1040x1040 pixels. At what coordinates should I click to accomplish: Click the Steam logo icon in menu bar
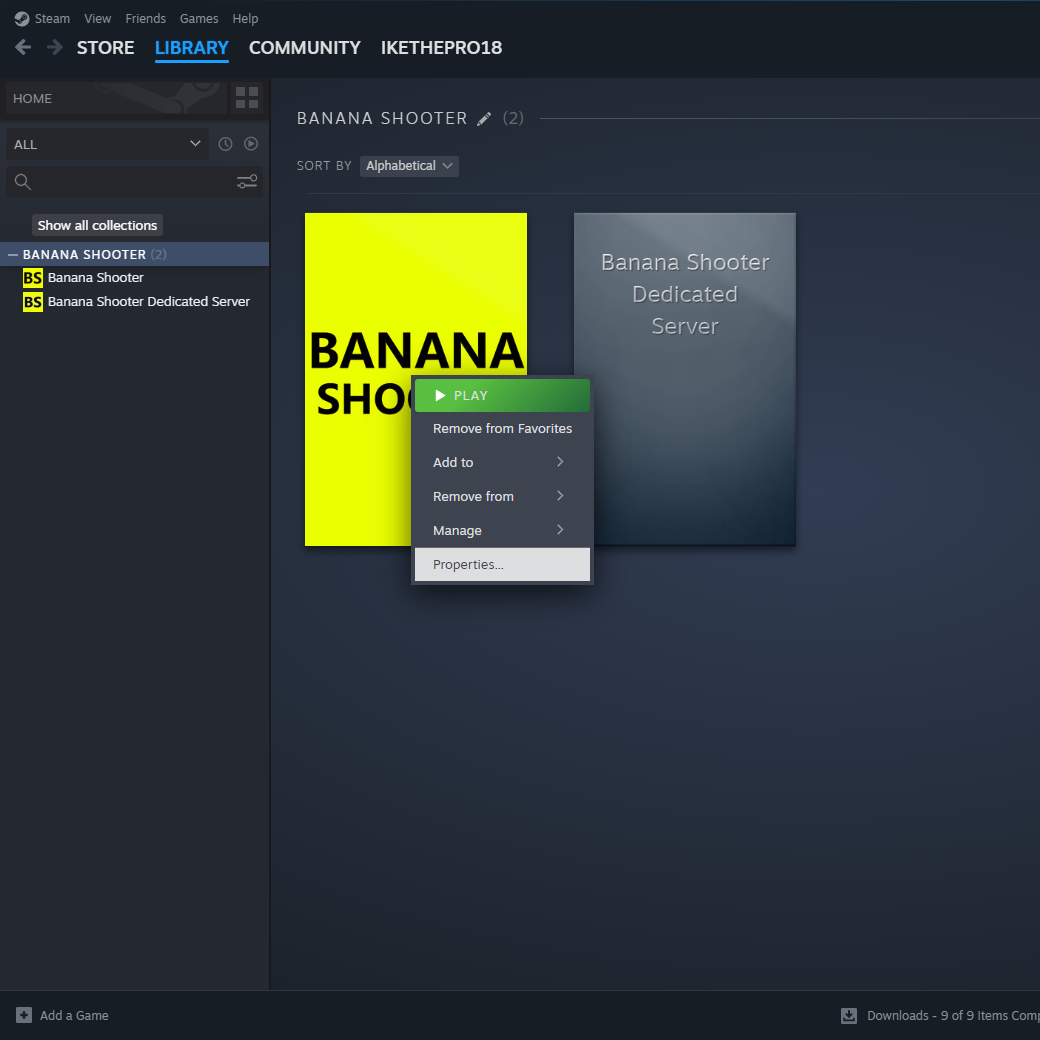(22, 19)
